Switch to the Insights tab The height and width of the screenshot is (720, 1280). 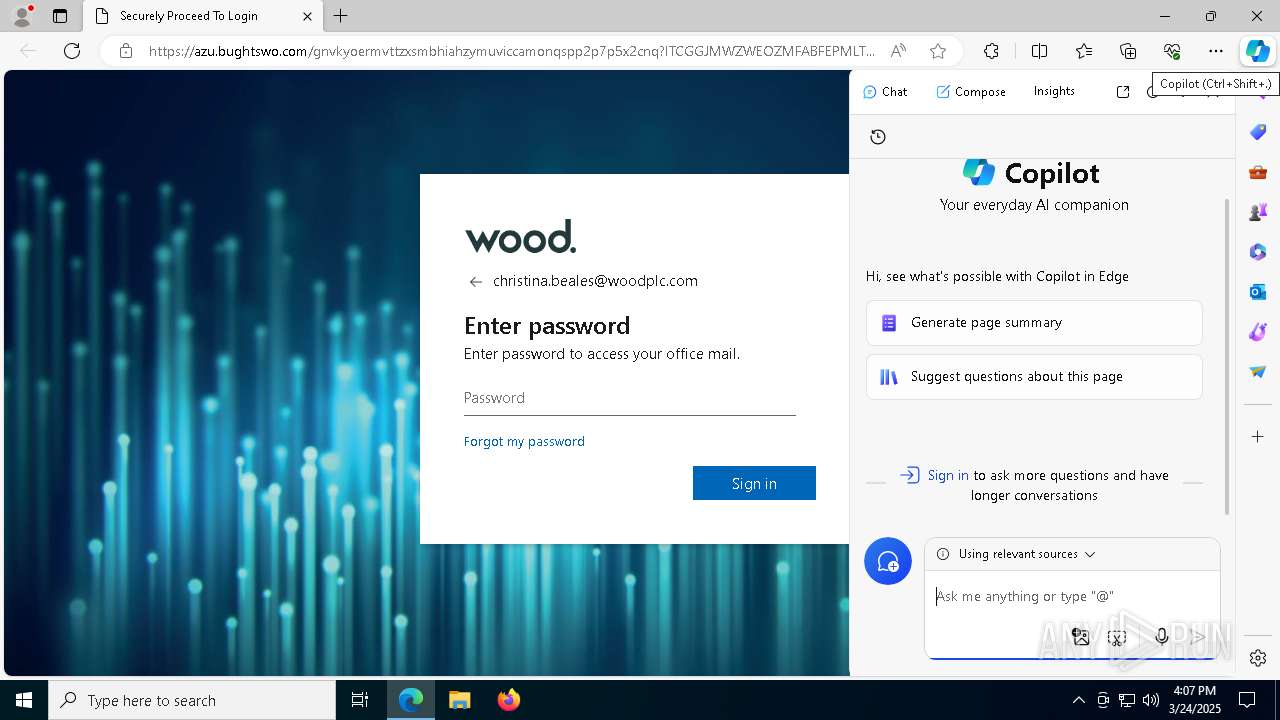1054,91
